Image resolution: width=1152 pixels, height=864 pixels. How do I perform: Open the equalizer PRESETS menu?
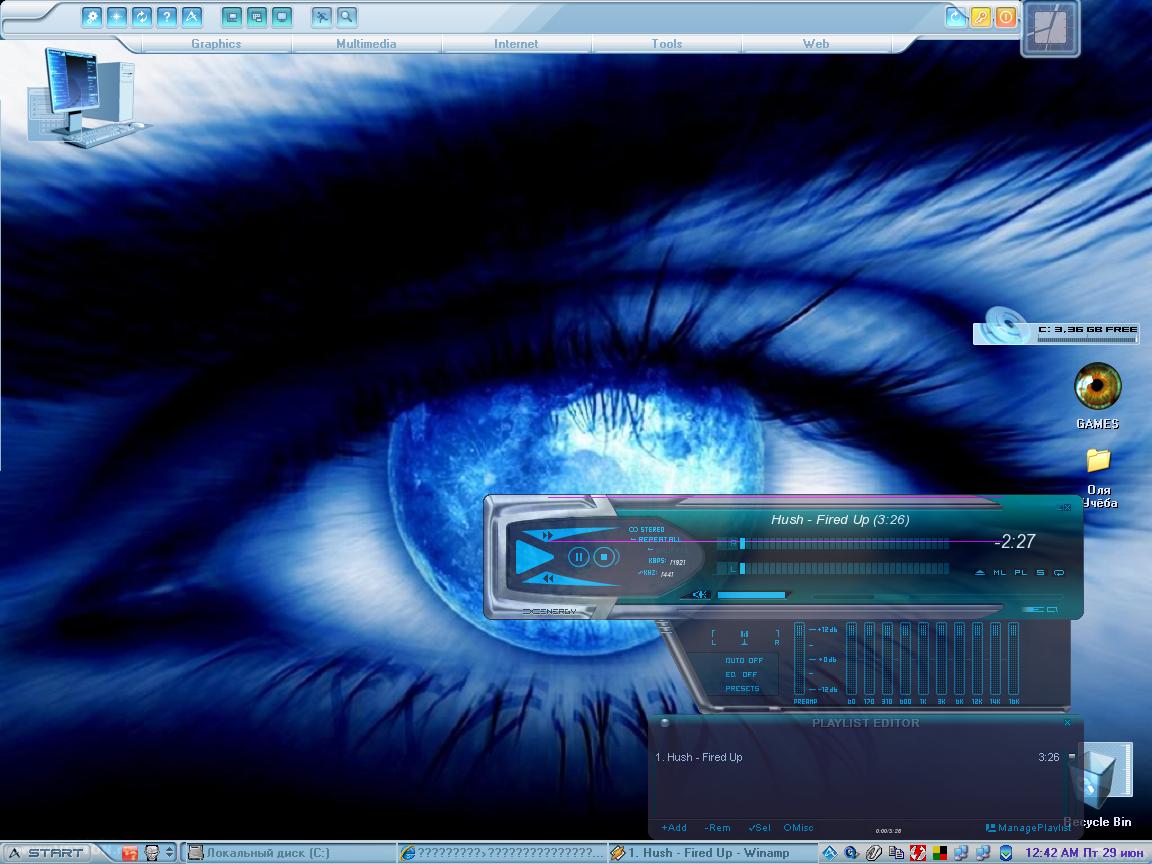pyautogui.click(x=743, y=689)
